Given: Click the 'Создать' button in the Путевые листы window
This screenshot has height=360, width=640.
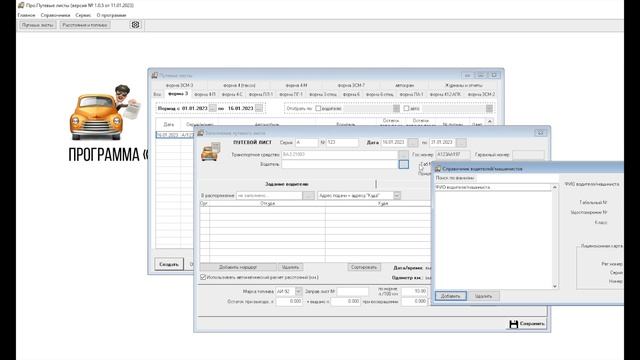Looking at the screenshot, I should tap(169, 264).
